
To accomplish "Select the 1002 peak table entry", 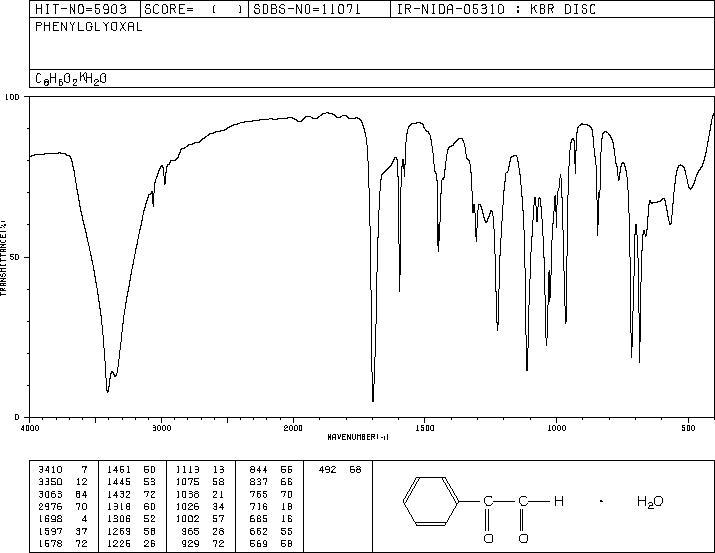I will [200, 519].
